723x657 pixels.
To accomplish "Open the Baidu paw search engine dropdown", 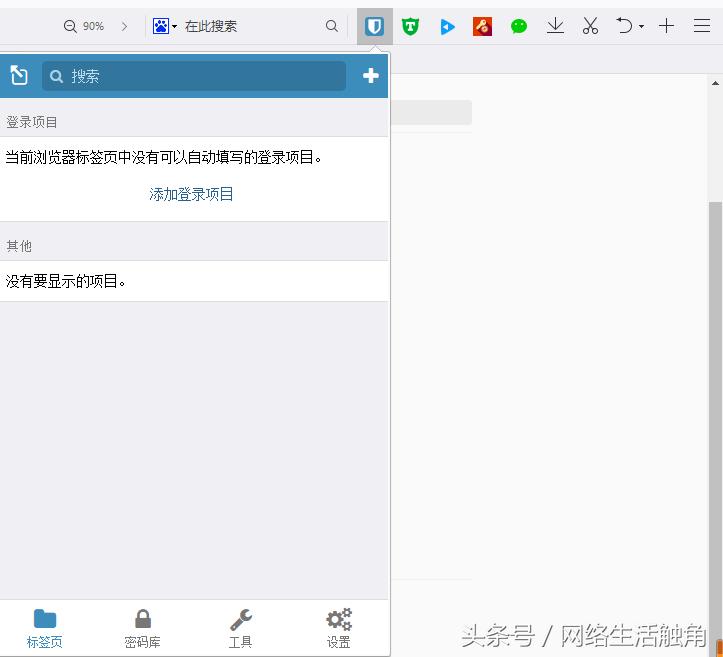I will [165, 26].
